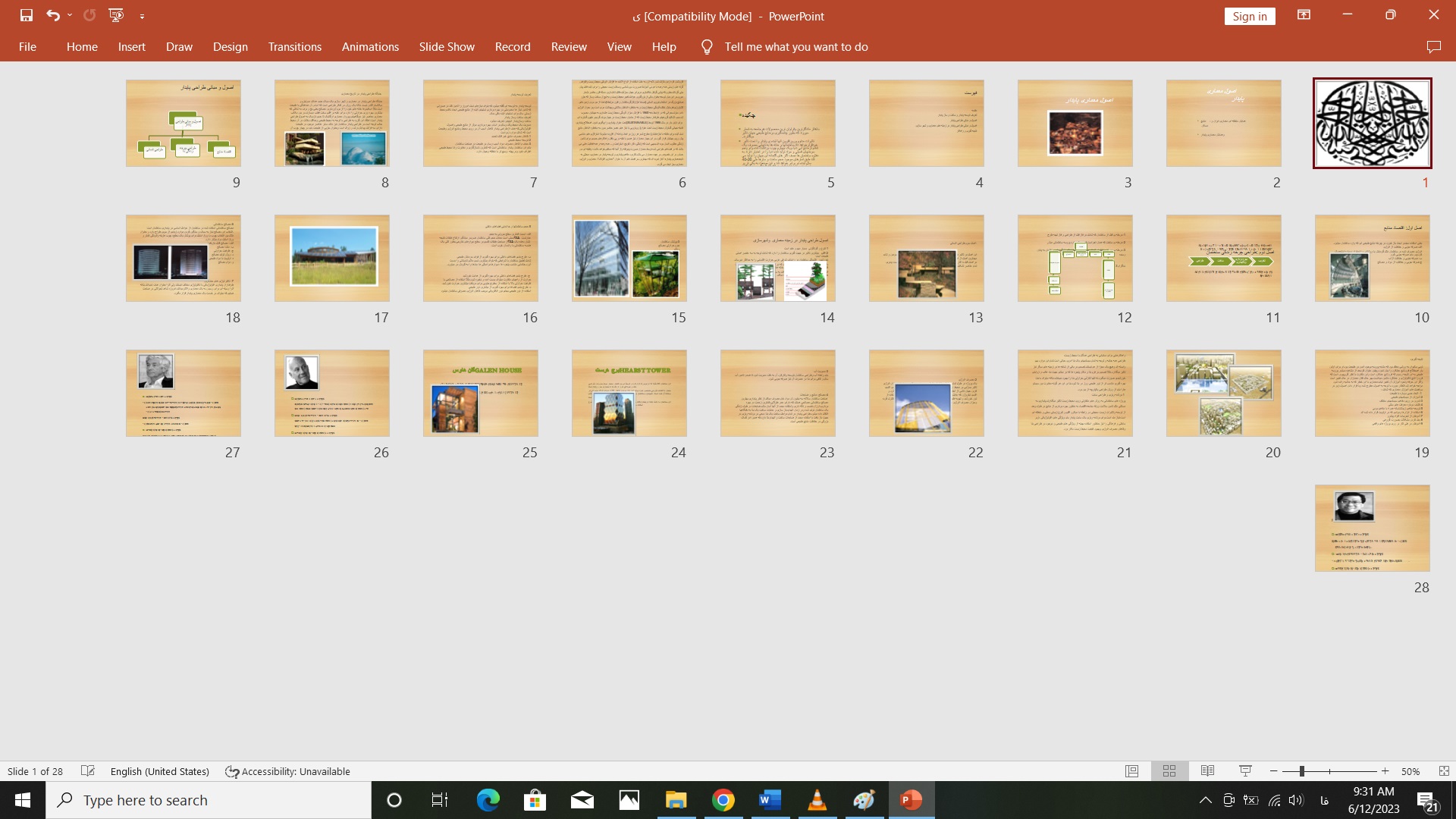Click the English (United States) language indicator

click(x=159, y=770)
